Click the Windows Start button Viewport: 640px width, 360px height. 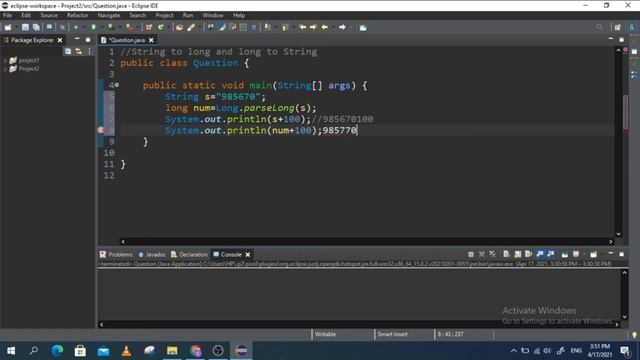(x=11, y=351)
